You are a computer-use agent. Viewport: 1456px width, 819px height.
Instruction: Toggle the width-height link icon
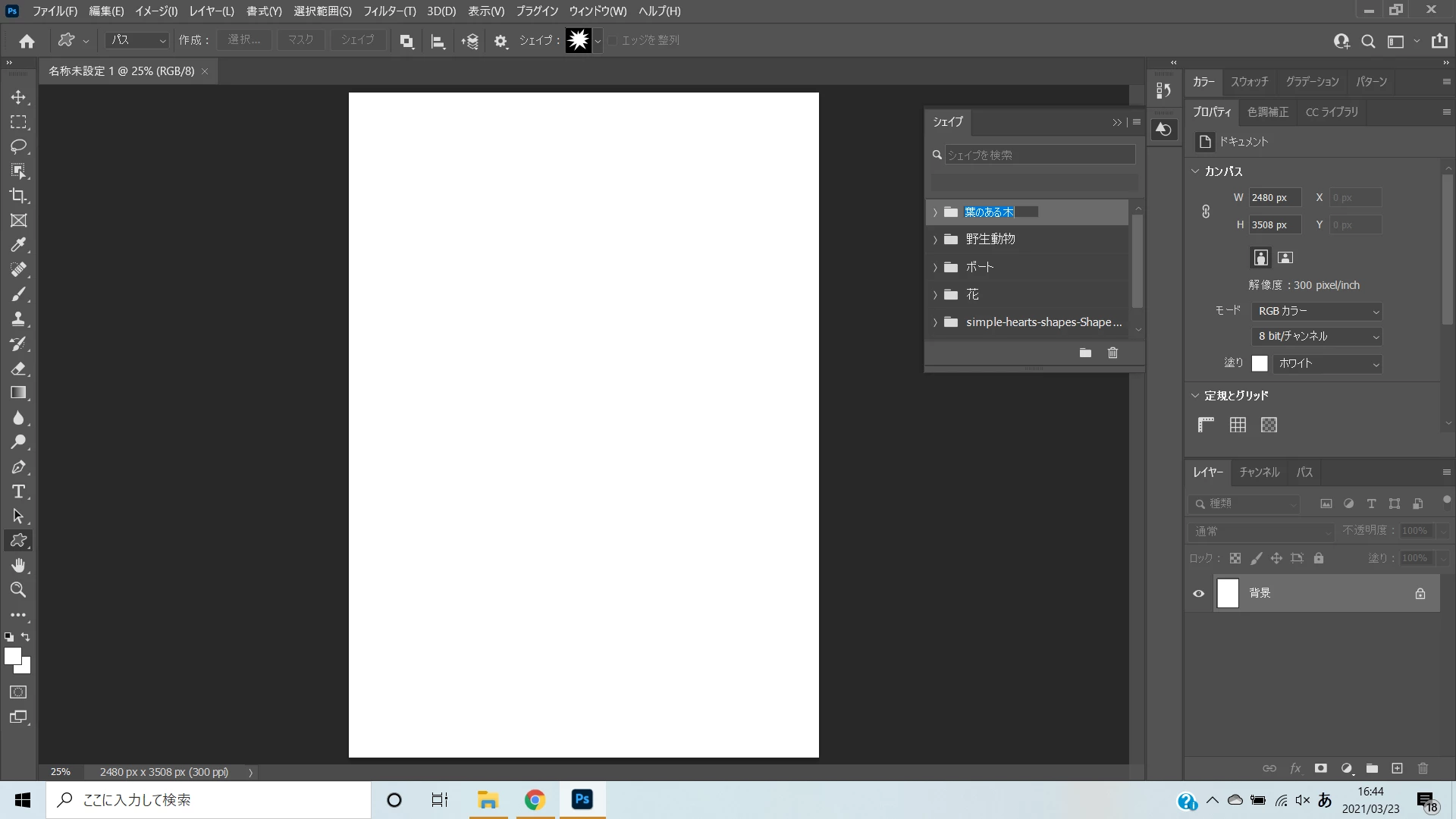point(1206,212)
